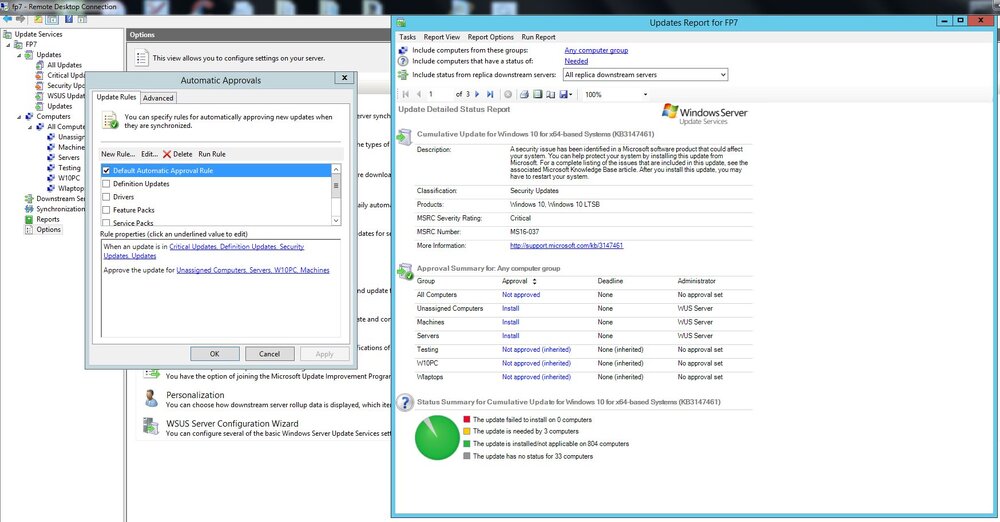
Task: Open the export save icon dropdown
Action: pos(565,94)
